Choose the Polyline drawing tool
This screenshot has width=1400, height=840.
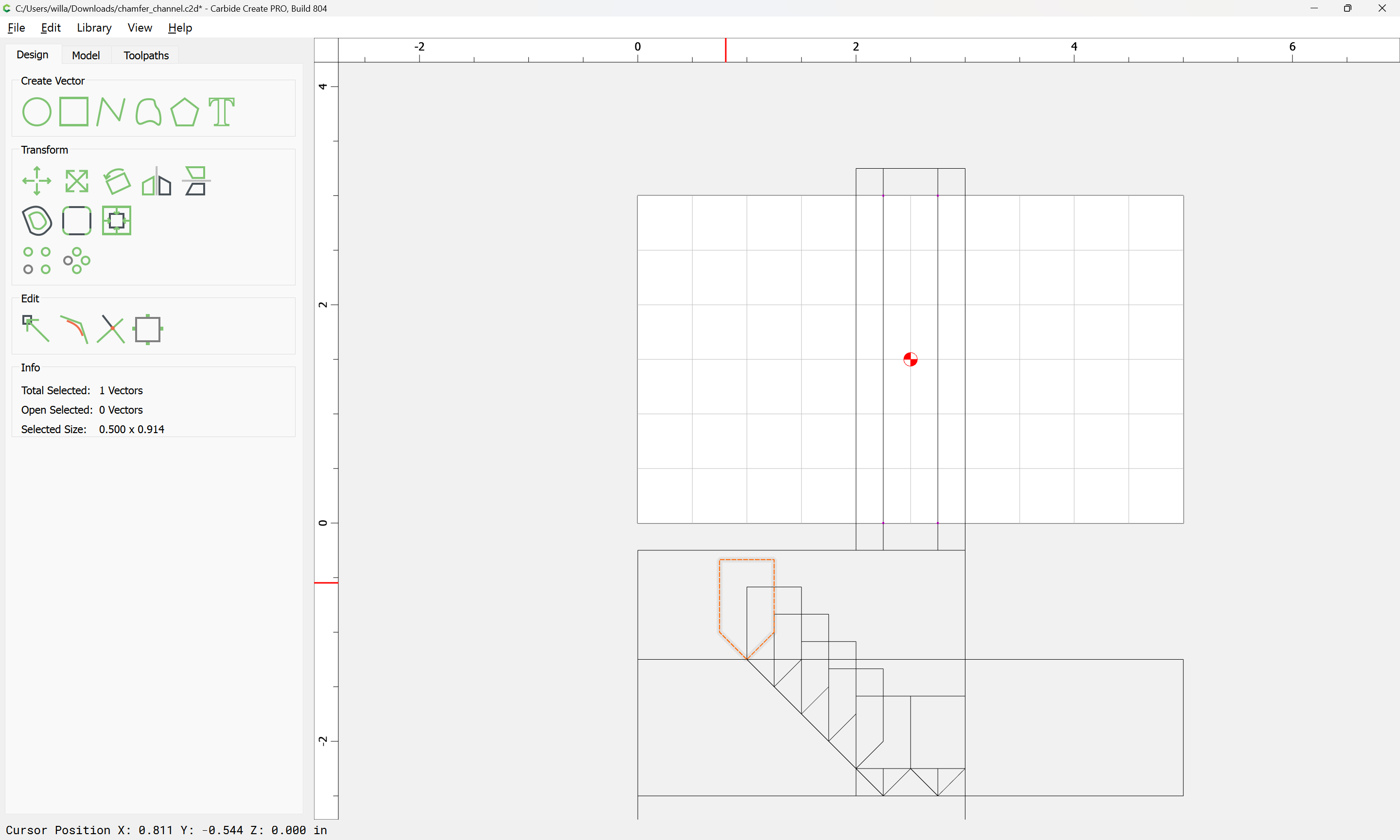pyautogui.click(x=110, y=111)
